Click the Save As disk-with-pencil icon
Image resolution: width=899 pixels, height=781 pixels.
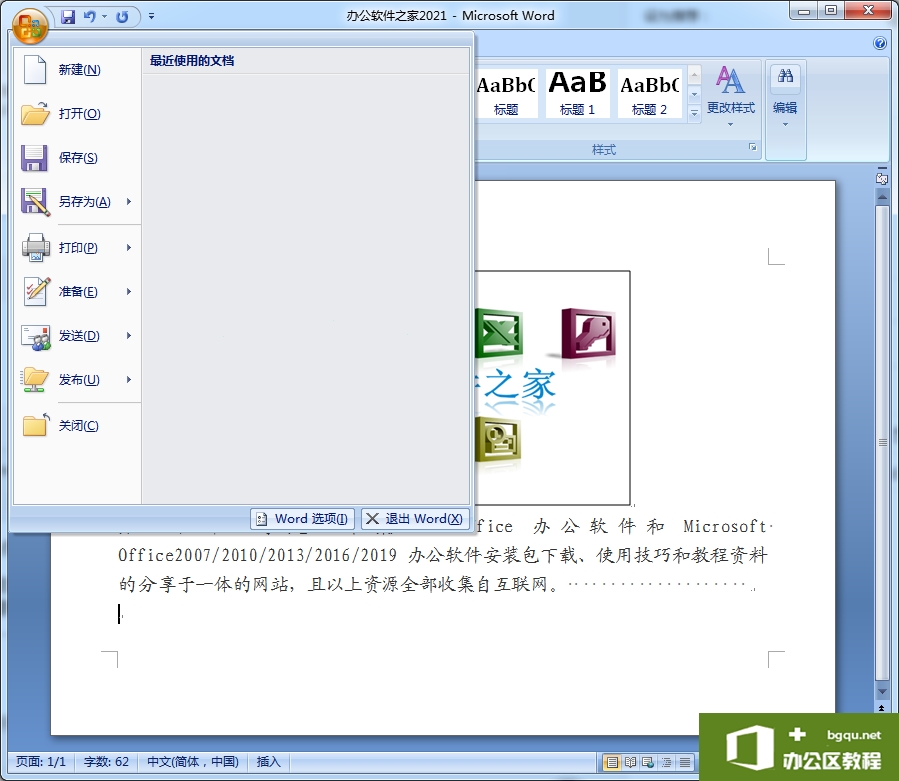click(x=35, y=202)
